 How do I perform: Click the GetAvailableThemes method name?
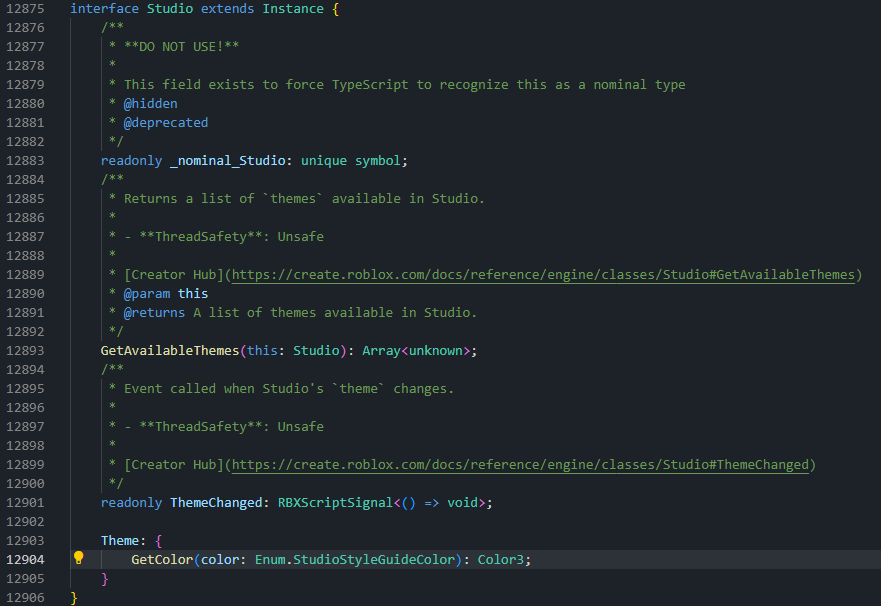click(x=170, y=350)
